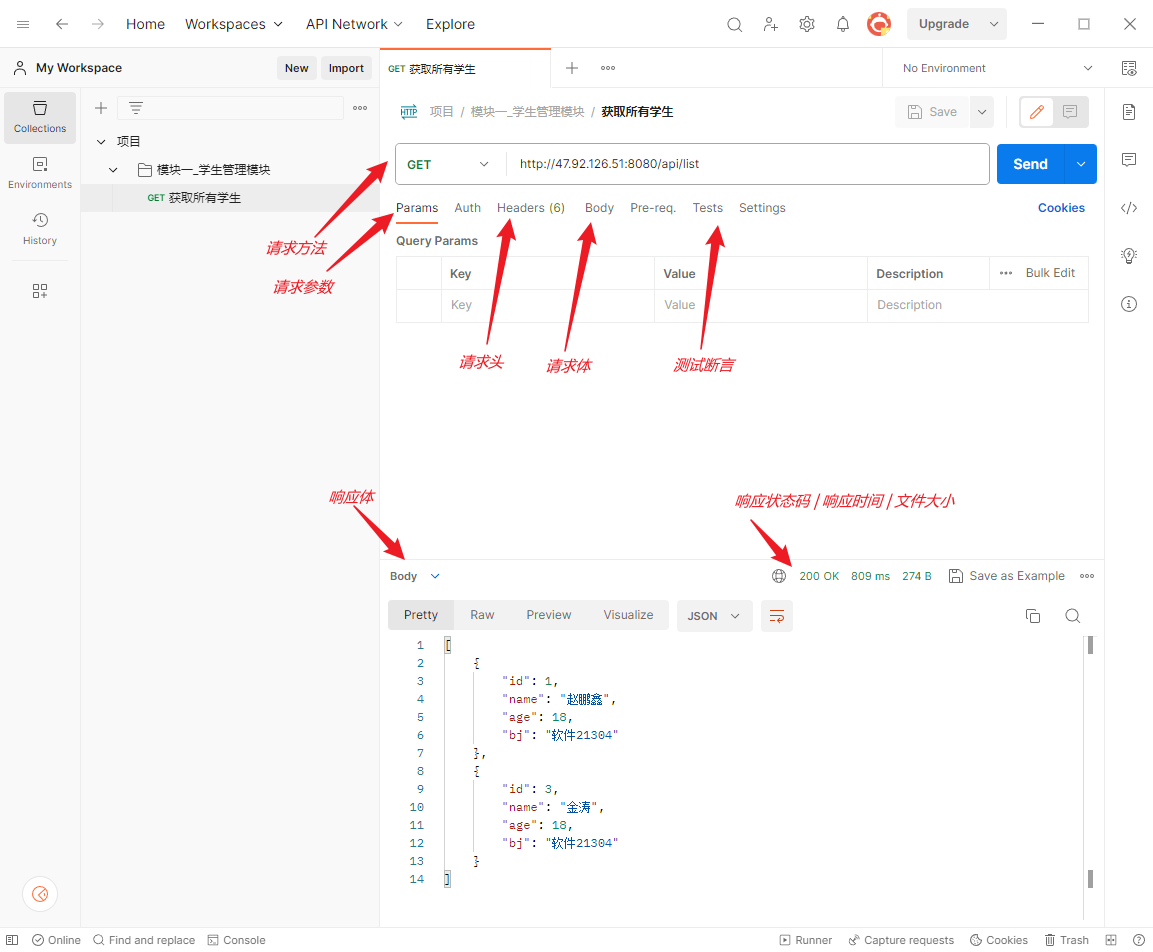Open the Workspaces dropdown
Image resolution: width=1153 pixels, height=952 pixels.
(234, 24)
